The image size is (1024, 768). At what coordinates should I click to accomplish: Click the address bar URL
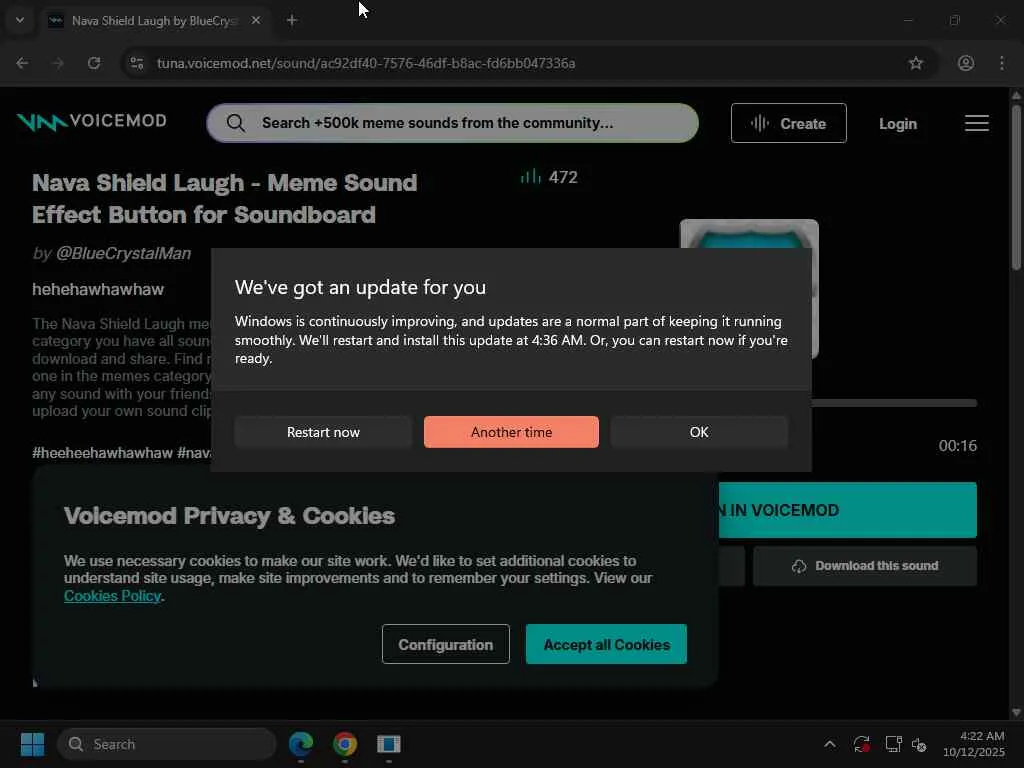coord(366,63)
